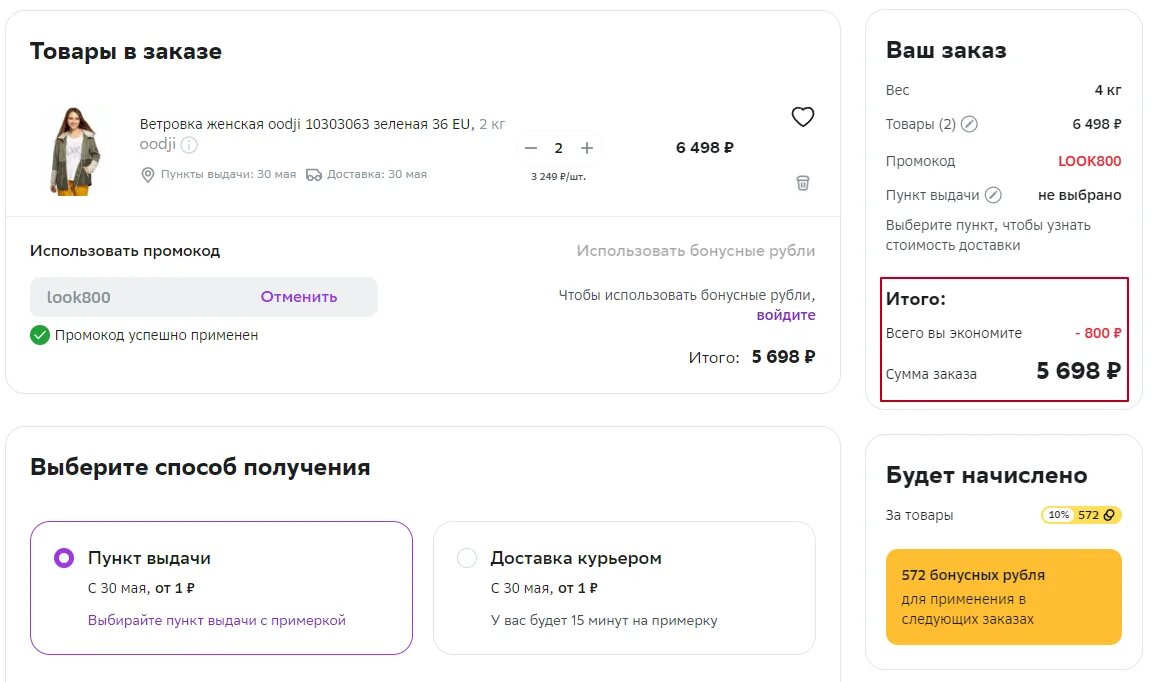Click the green checkmark near promocode confirmation
Image resolution: width=1154 pixels, height=682 pixels.
40,336
